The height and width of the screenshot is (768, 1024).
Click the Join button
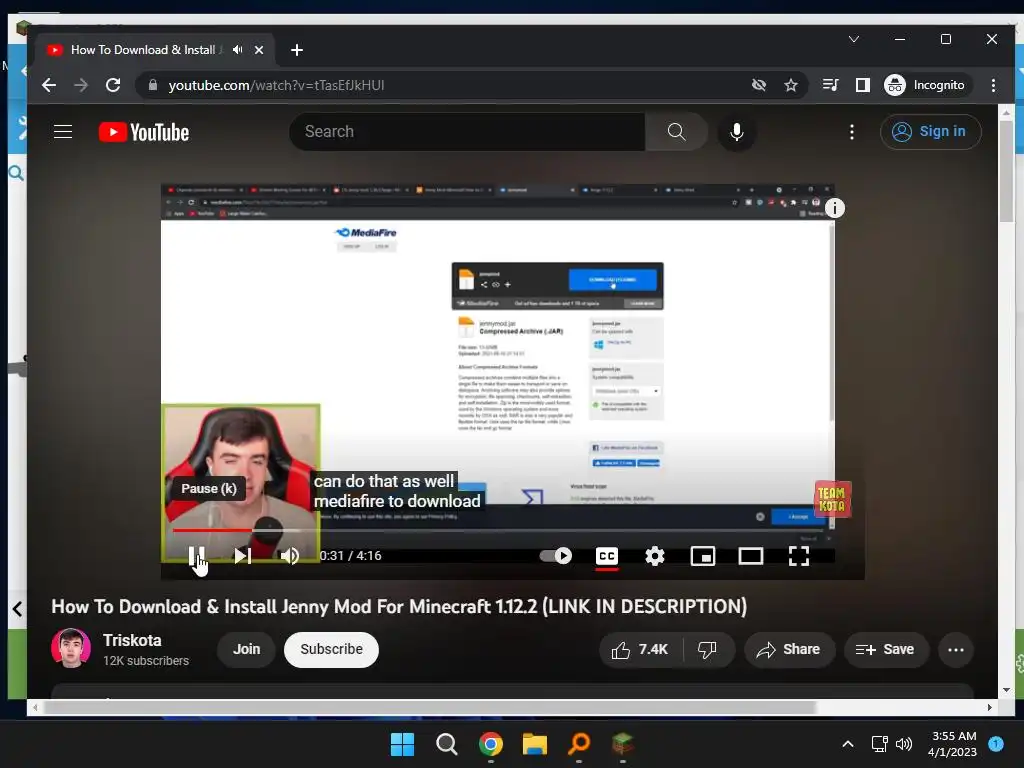click(246, 649)
